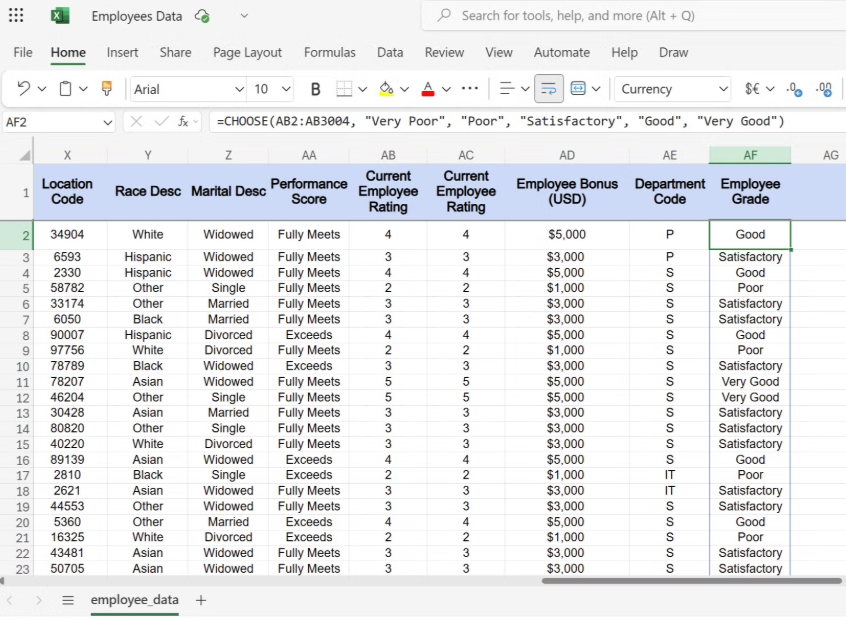
Task: Click the Excel logo icon
Action: pyautogui.click(x=60, y=16)
